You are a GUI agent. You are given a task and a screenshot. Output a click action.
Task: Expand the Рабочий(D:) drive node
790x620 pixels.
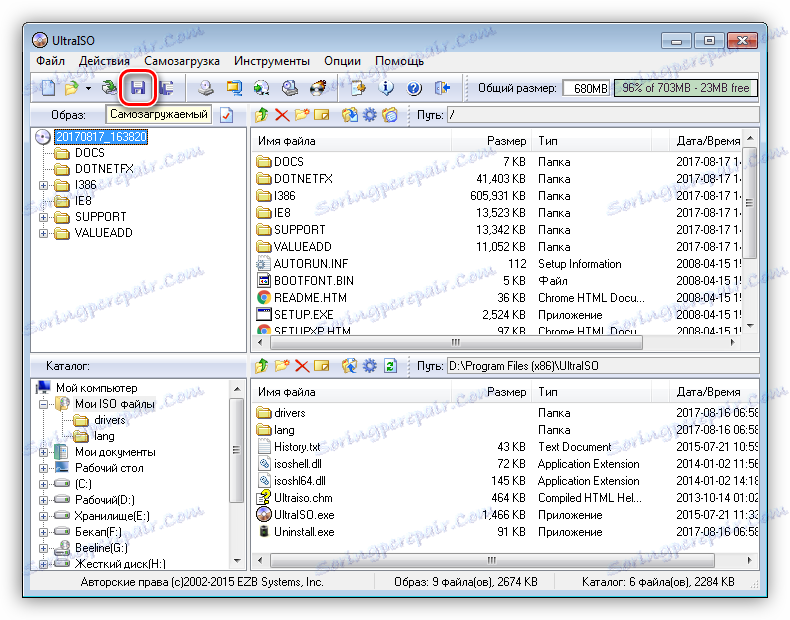(x=44, y=500)
